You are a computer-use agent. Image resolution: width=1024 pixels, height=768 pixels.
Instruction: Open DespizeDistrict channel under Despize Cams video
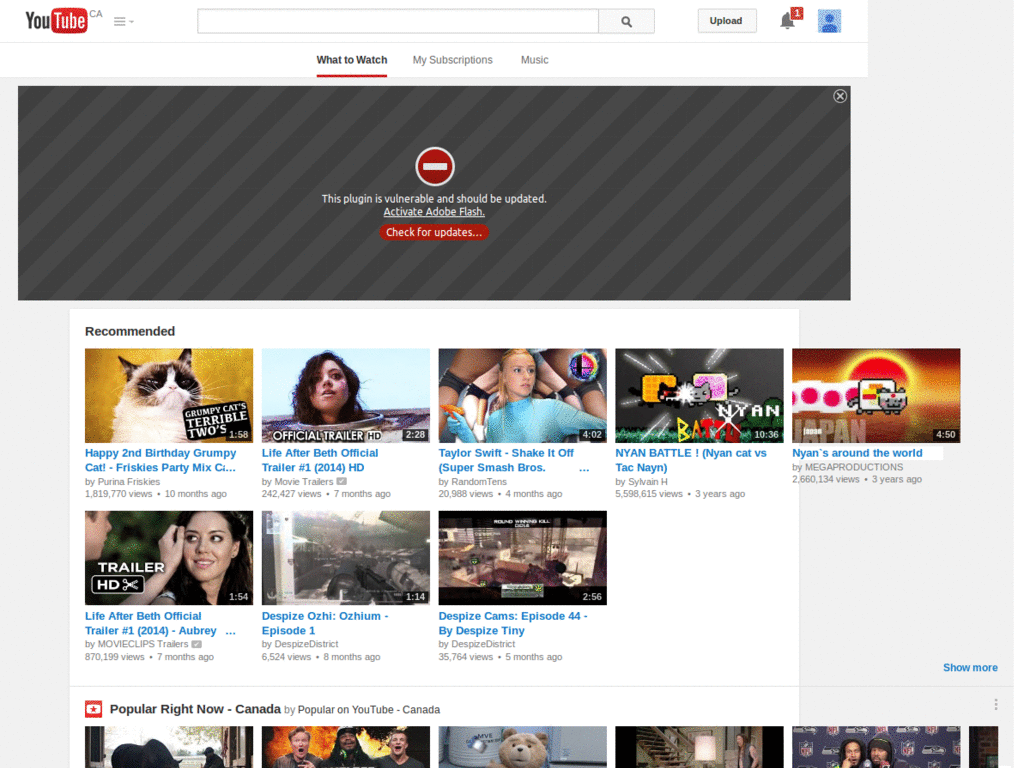tap(483, 644)
